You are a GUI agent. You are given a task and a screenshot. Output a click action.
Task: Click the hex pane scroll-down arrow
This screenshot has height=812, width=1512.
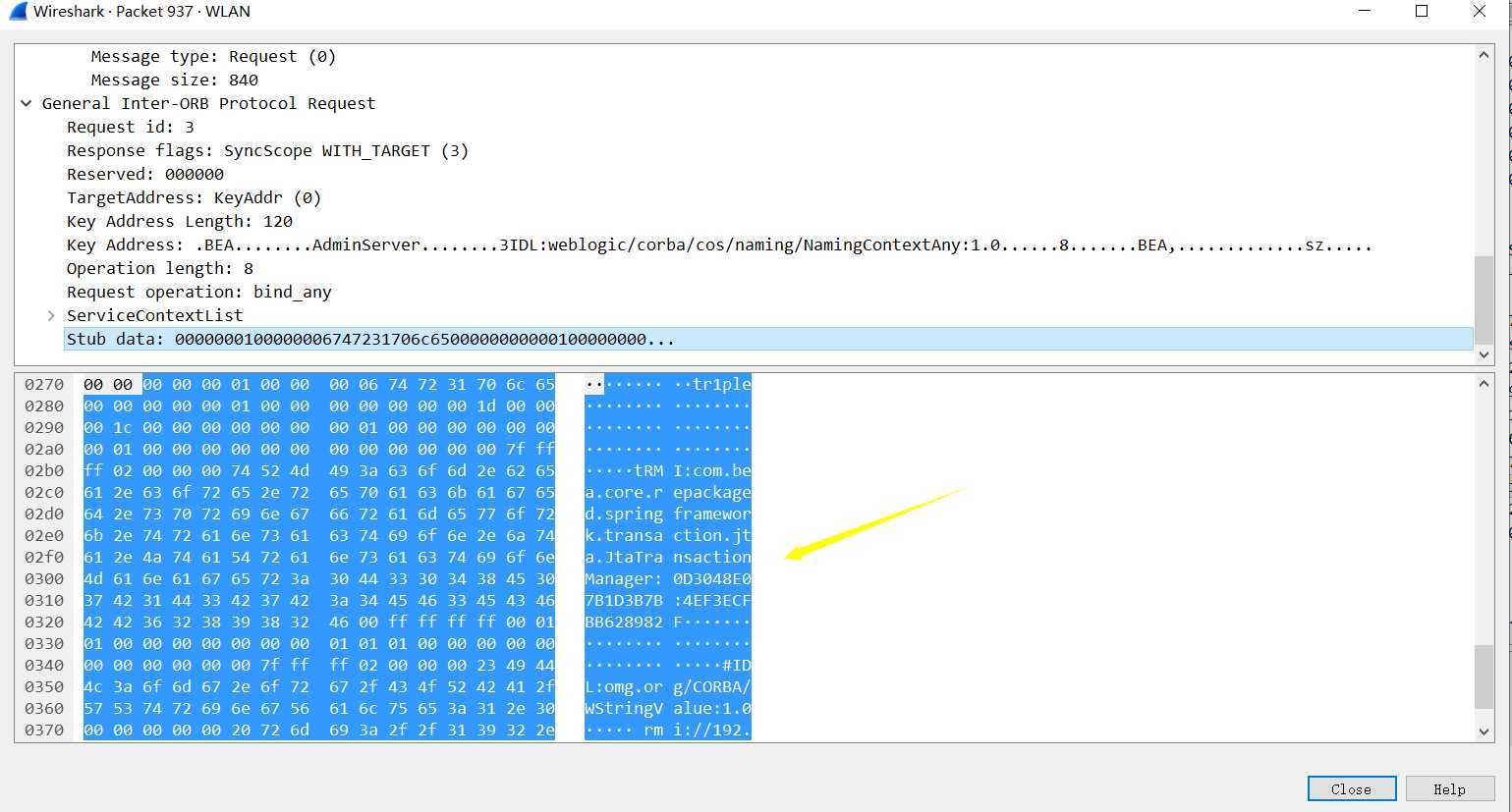1484,731
